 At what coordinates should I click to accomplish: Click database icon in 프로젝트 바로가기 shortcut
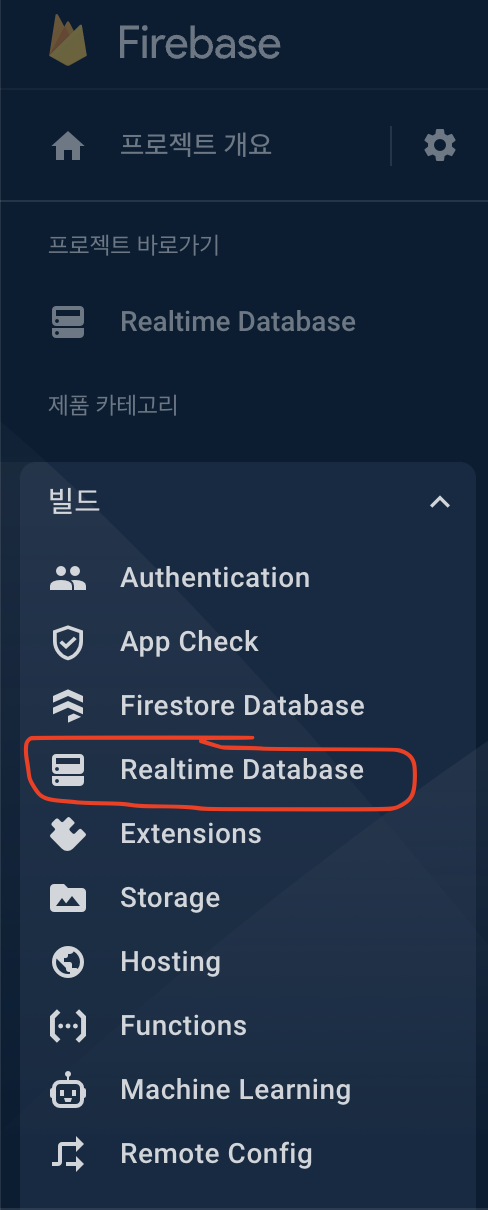coord(68,322)
